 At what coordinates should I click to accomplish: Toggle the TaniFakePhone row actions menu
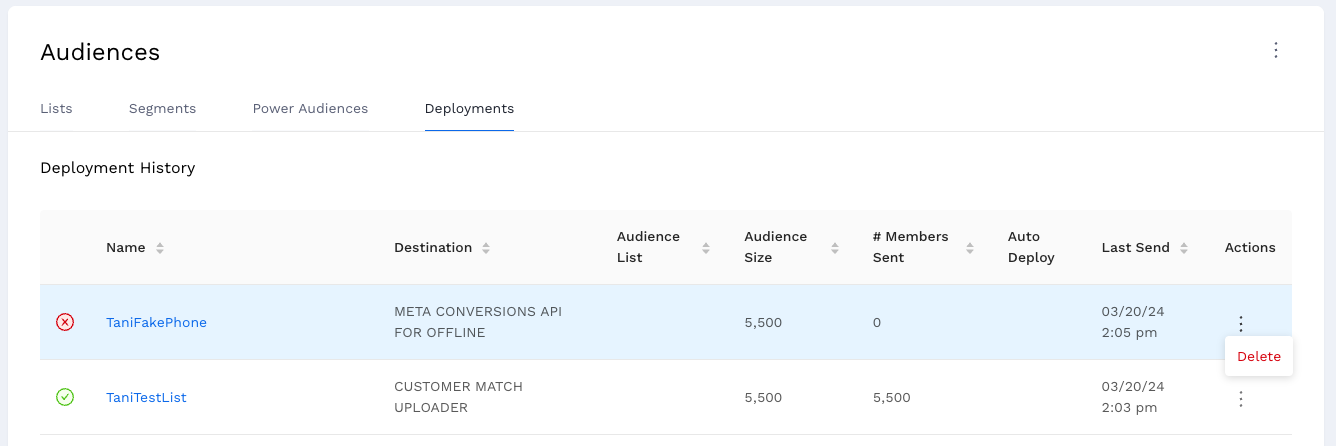click(1241, 323)
